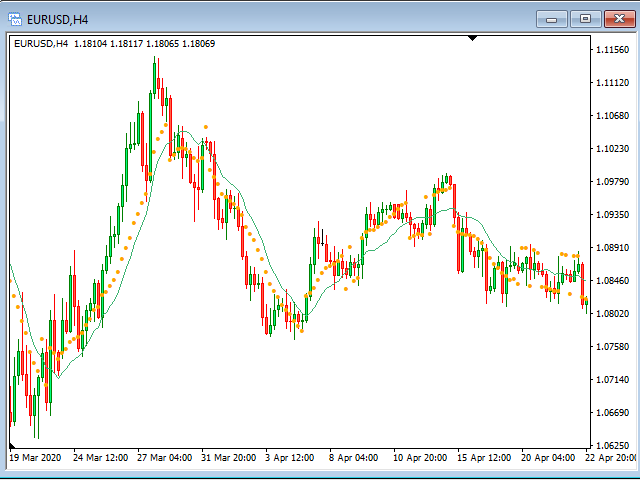Click price label 1.06690 on the scale
The image size is (640, 480).
(613, 413)
